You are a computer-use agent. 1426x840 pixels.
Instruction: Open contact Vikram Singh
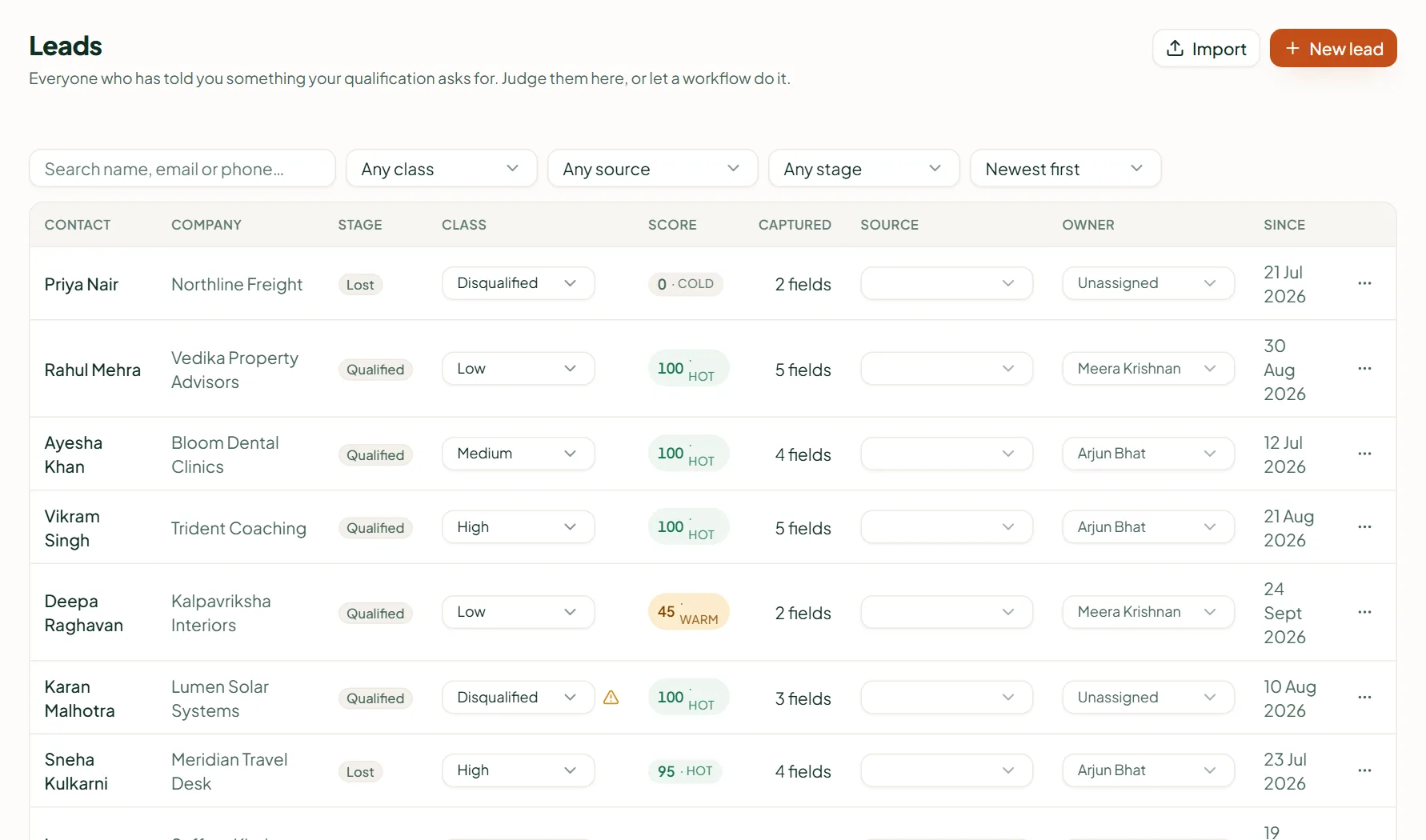72,529
